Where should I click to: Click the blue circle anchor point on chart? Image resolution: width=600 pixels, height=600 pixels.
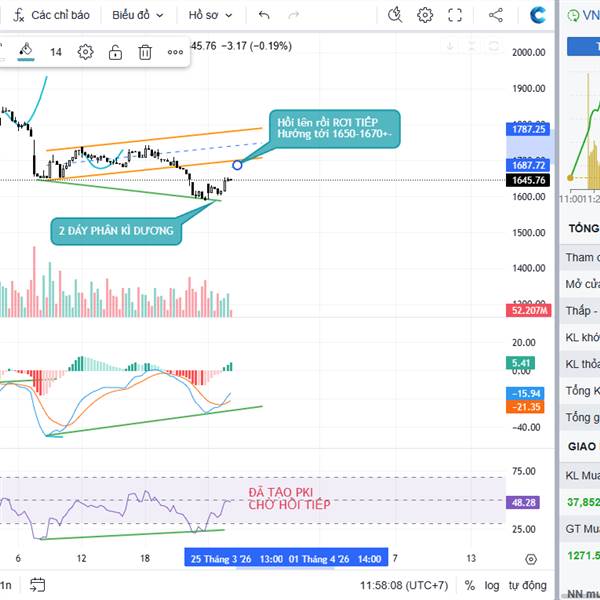pyautogui.click(x=237, y=165)
